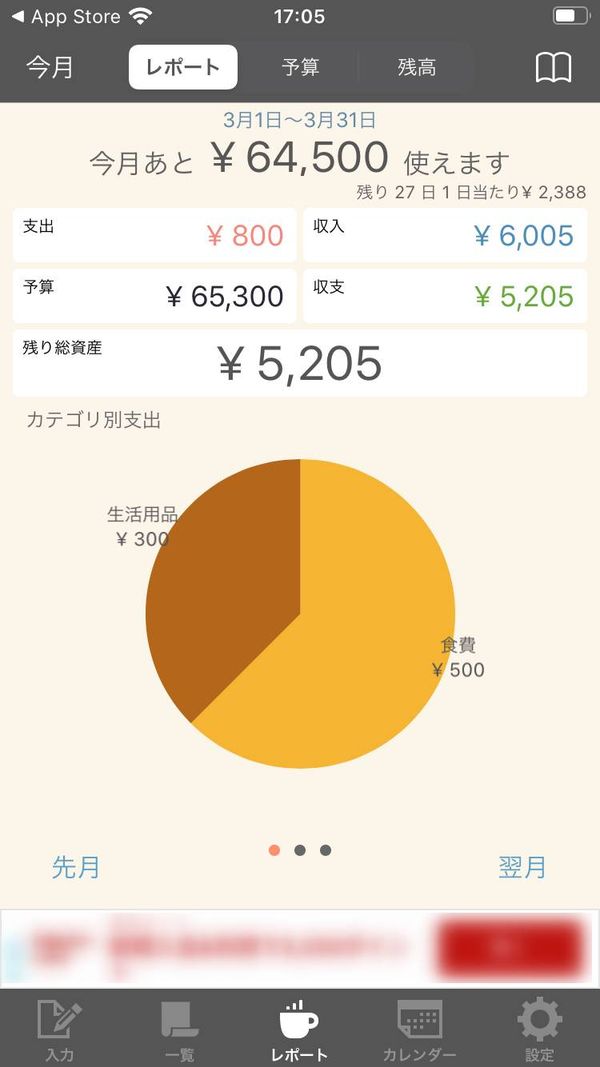Select the レポート segment at top

183,67
